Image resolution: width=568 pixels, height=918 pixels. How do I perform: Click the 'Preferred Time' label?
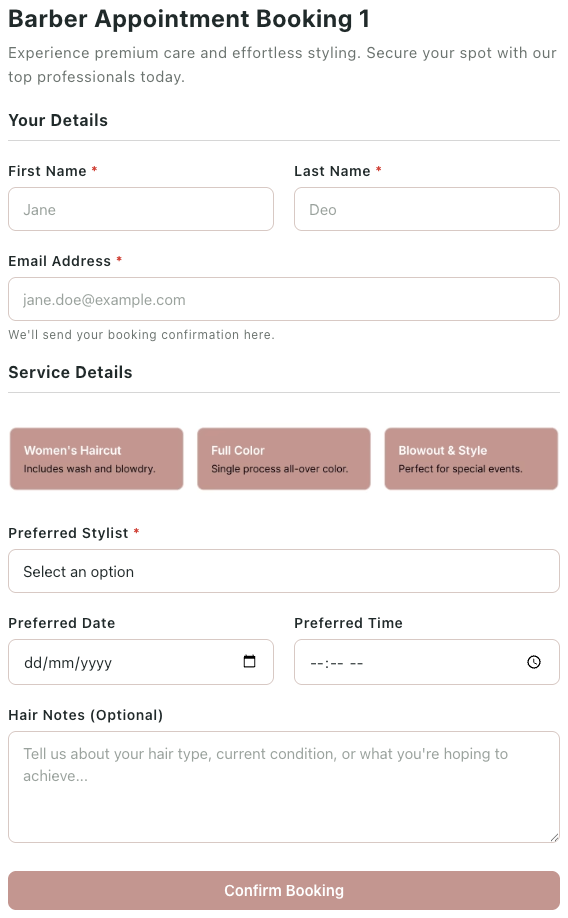tap(348, 623)
